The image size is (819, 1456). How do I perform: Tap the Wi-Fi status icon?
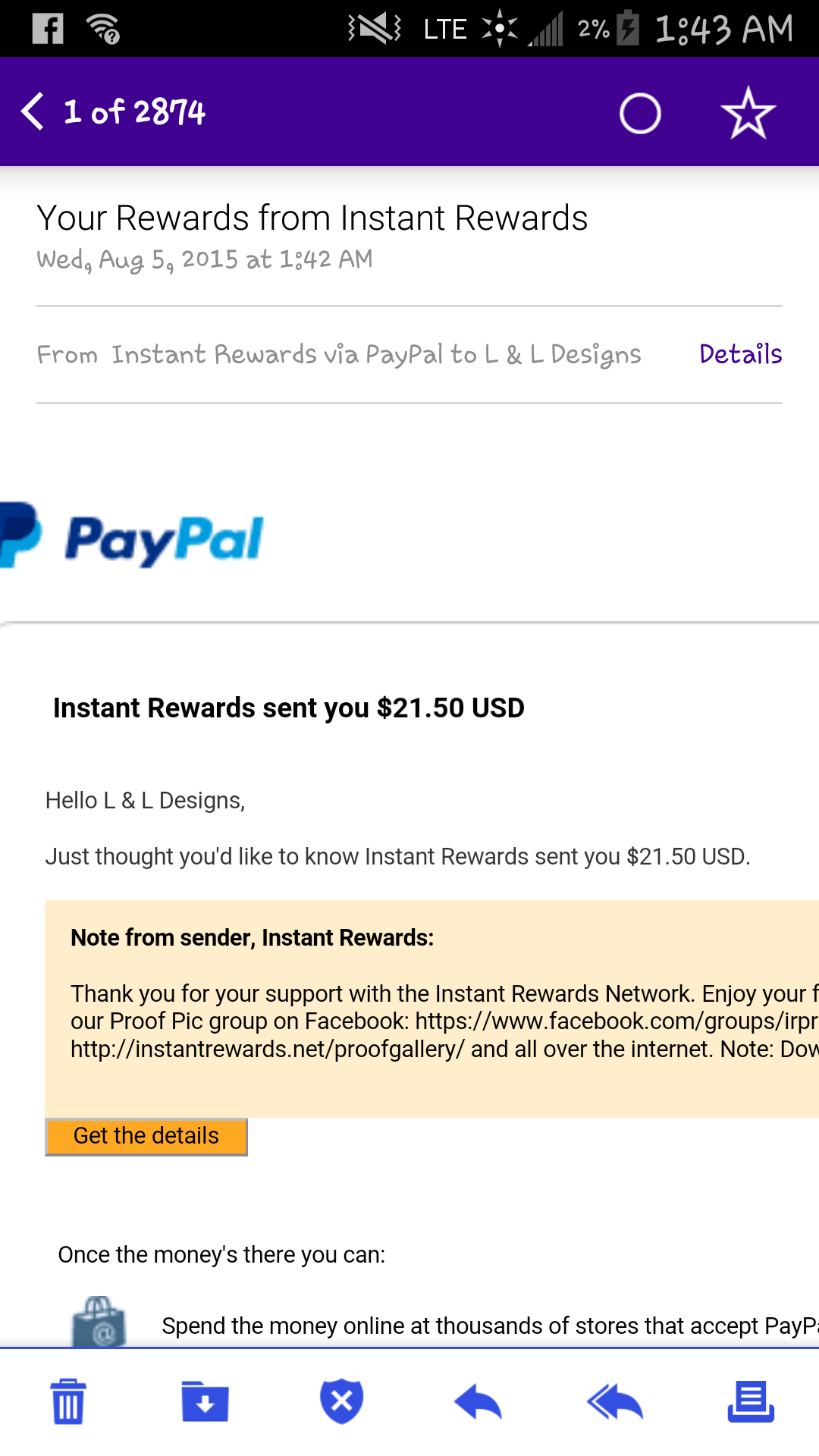click(103, 29)
